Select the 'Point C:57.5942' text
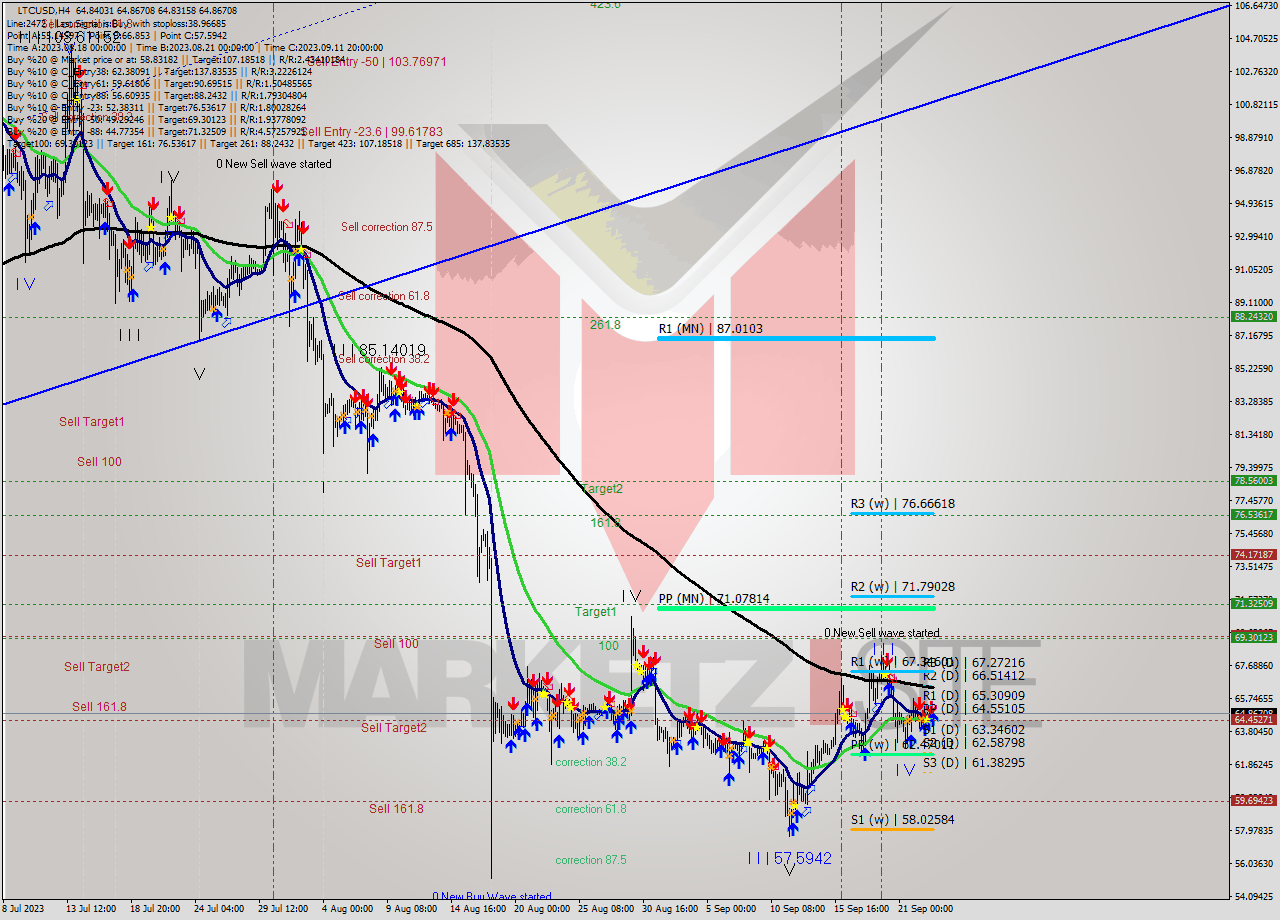 (193, 35)
